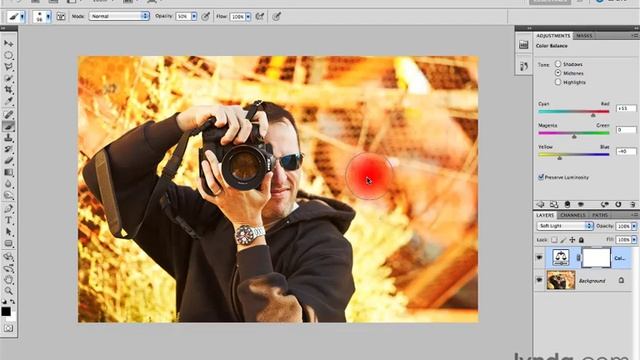
Task: Choose the Midtones tone option
Action: coord(558,73)
